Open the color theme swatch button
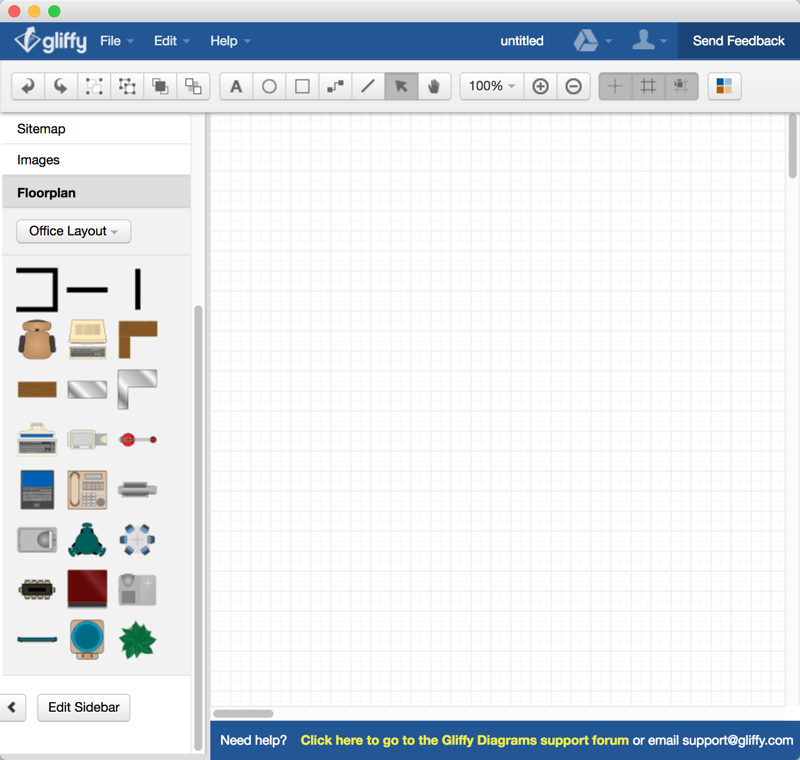Image resolution: width=800 pixels, height=760 pixels. pos(724,86)
